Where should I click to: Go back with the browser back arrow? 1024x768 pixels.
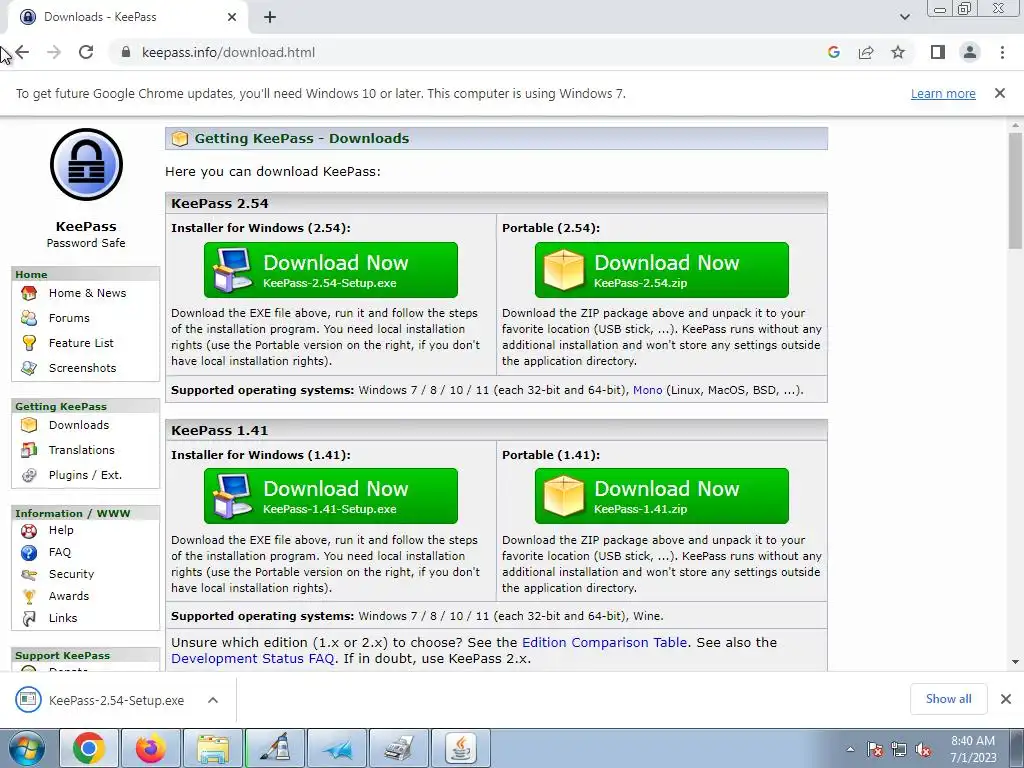point(22,52)
